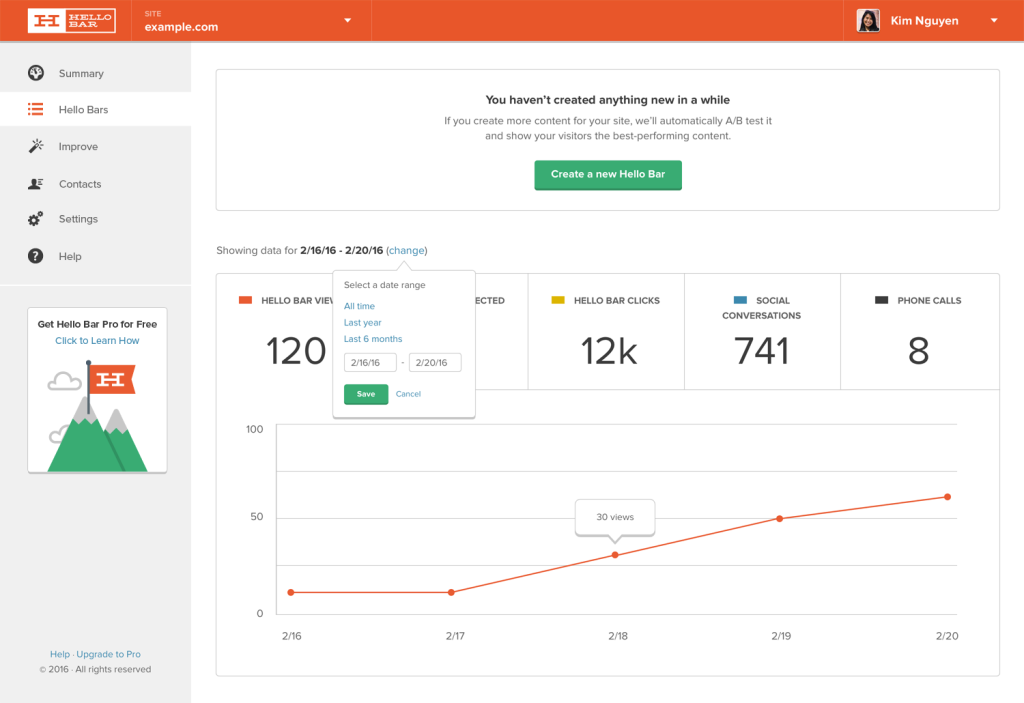Click the Contacts person icon
The width and height of the screenshot is (1024, 703).
click(36, 184)
